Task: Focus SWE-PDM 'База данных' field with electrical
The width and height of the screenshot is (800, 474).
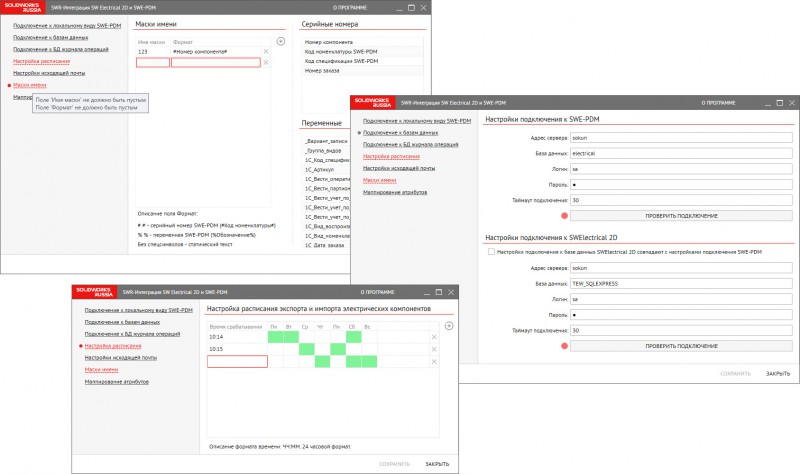Action: [x=681, y=153]
